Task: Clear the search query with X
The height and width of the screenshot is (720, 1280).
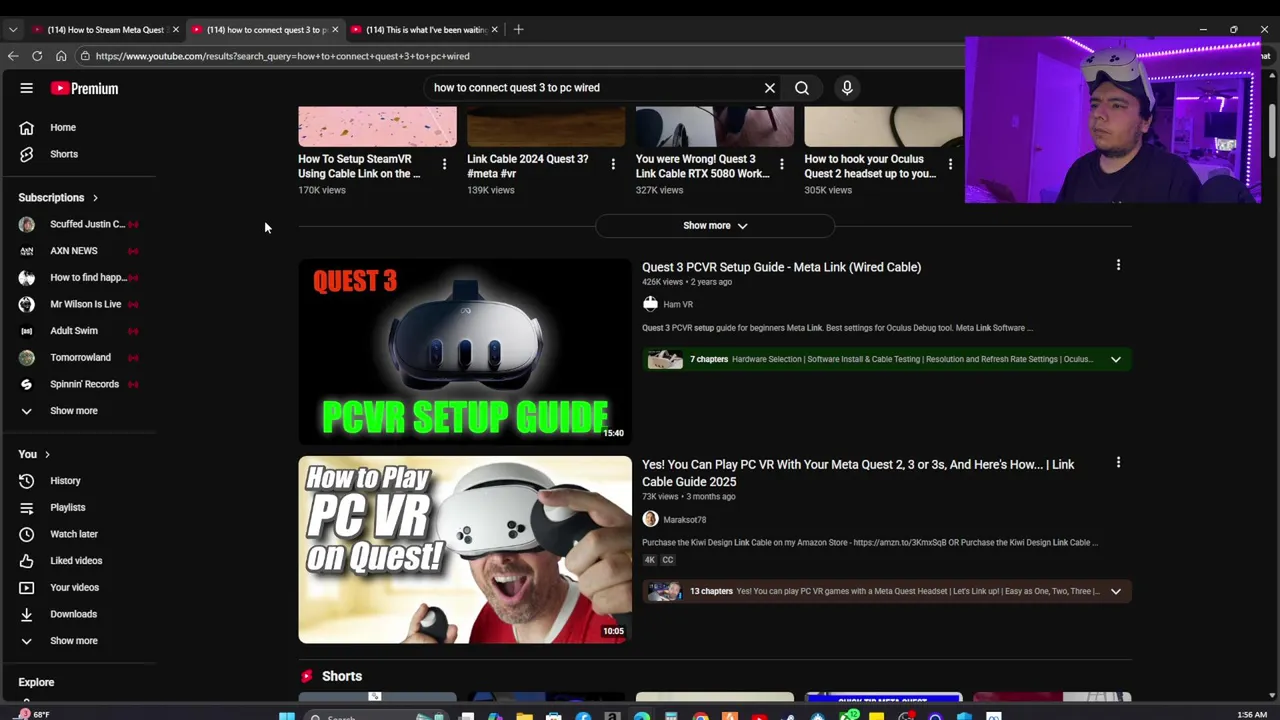Action: coord(770,88)
